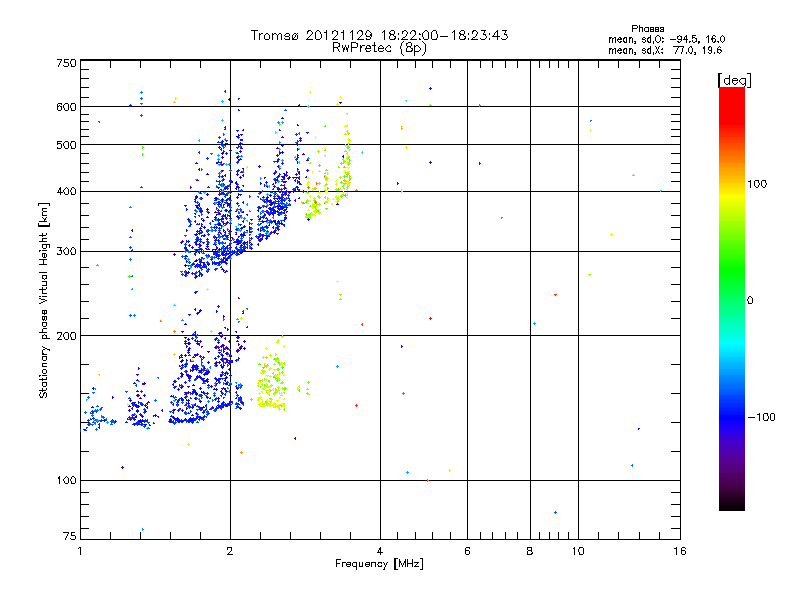
Task: Click the 'RwPretec (8p)' subtitle
Action: pos(379,48)
